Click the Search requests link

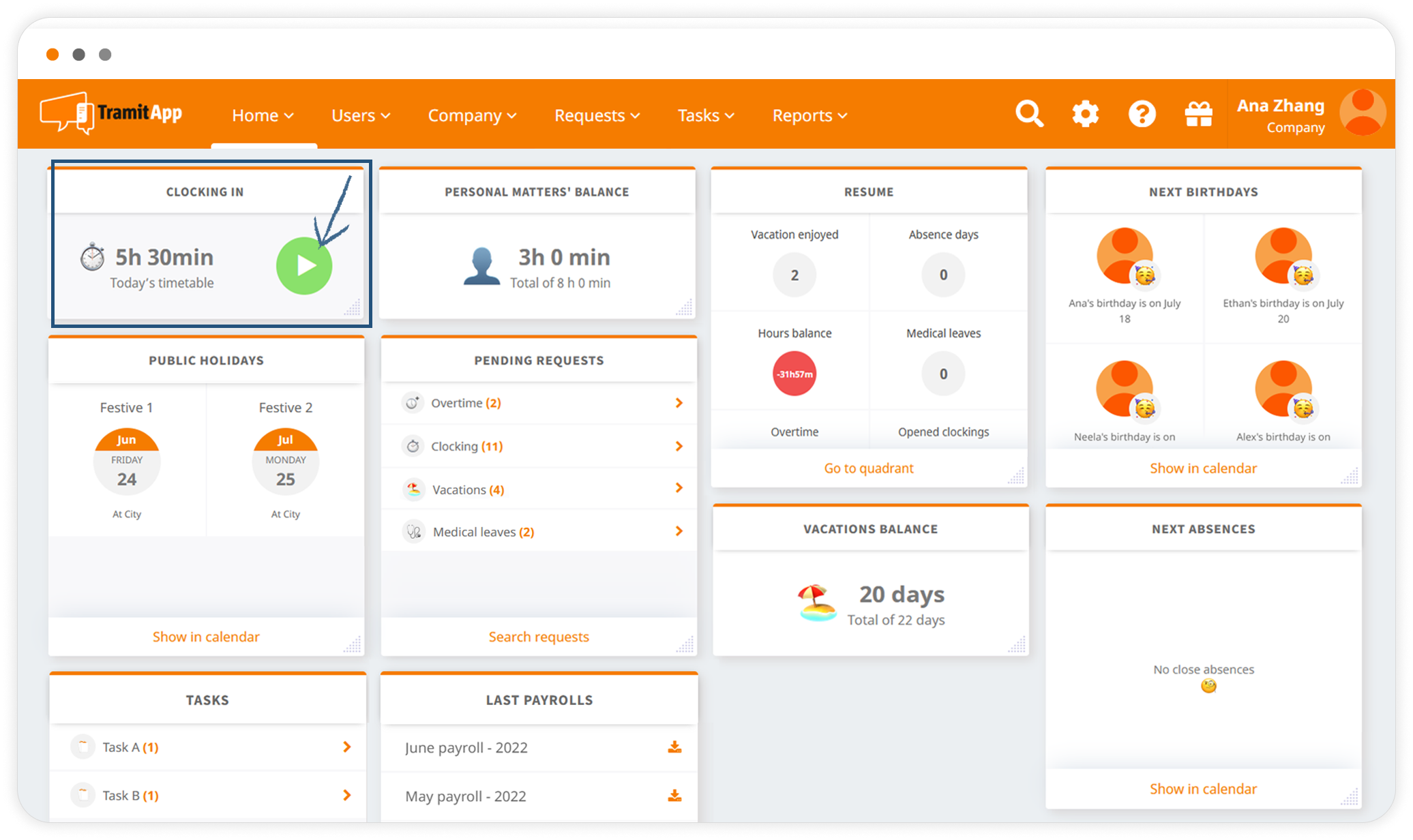(538, 637)
